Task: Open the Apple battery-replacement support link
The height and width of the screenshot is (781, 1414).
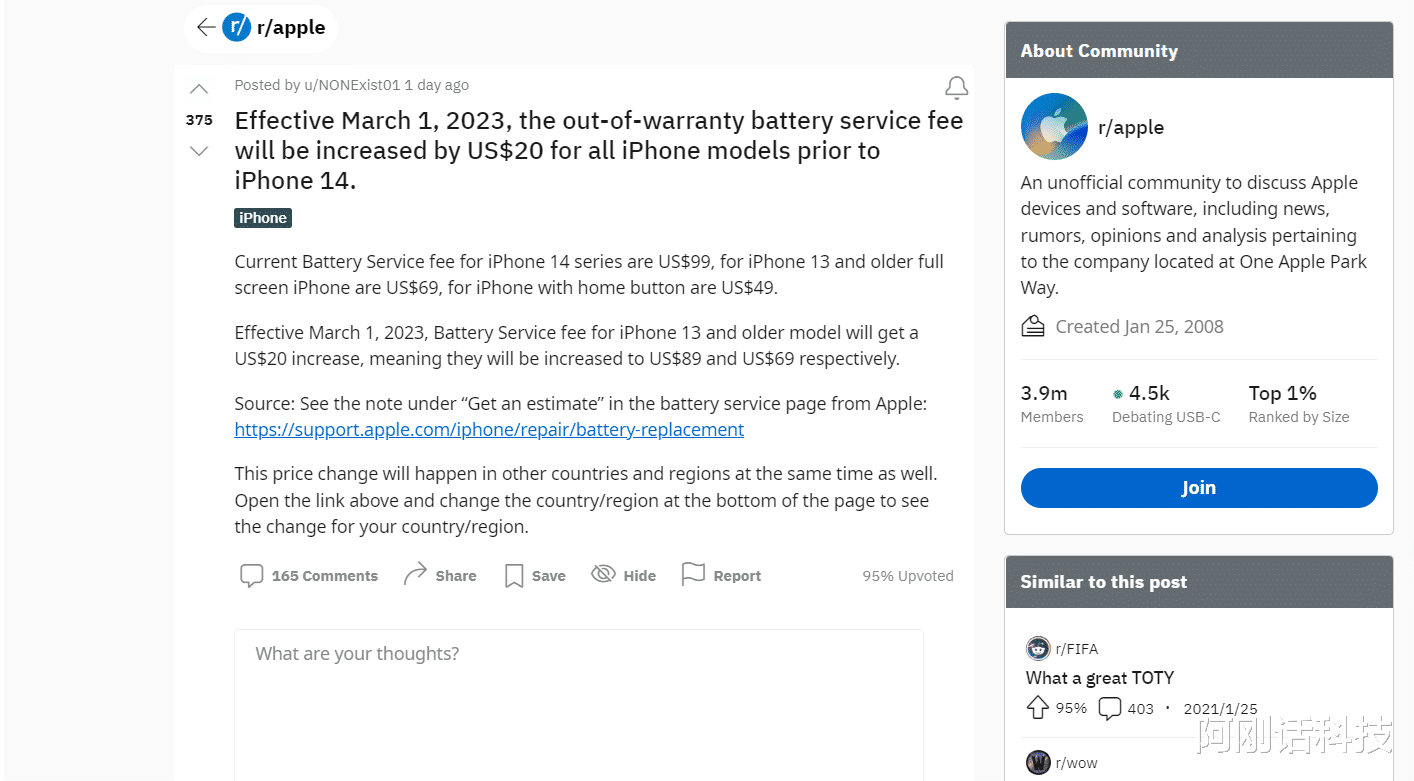Action: pos(489,429)
